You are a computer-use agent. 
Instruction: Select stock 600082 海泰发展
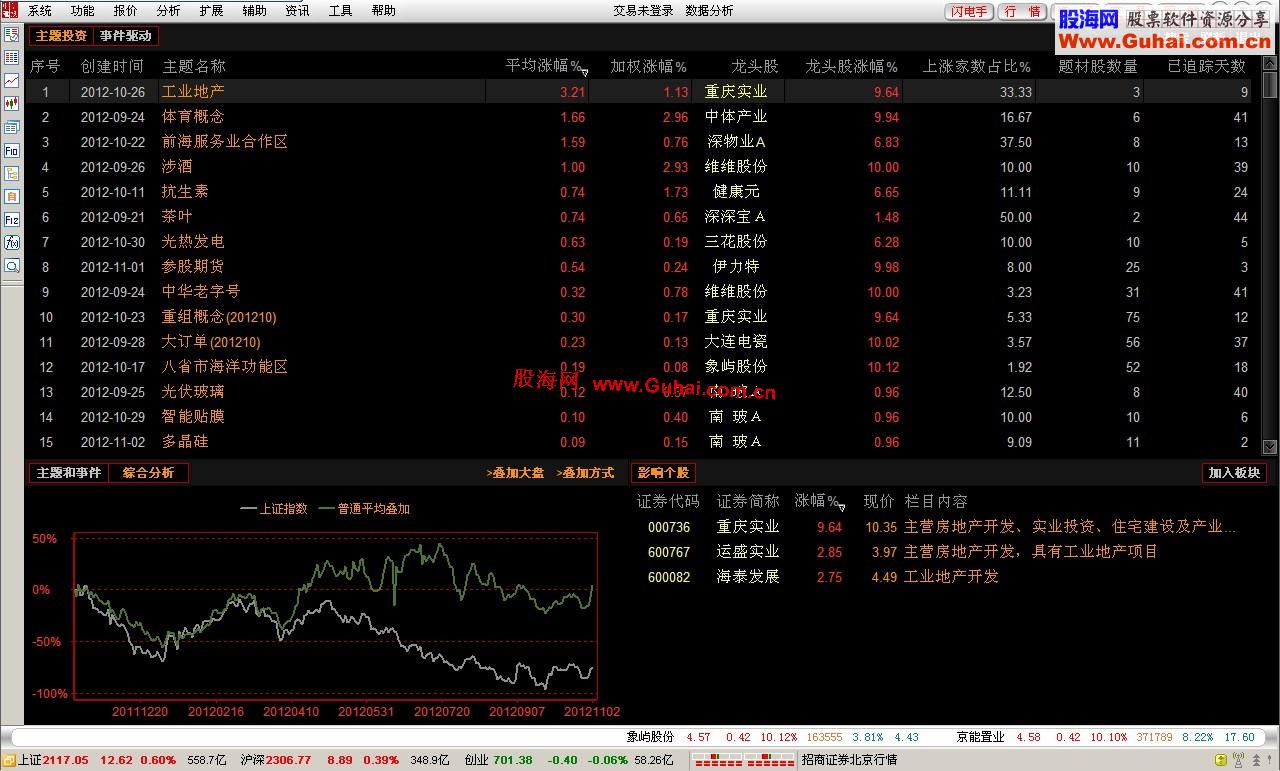(x=937, y=577)
